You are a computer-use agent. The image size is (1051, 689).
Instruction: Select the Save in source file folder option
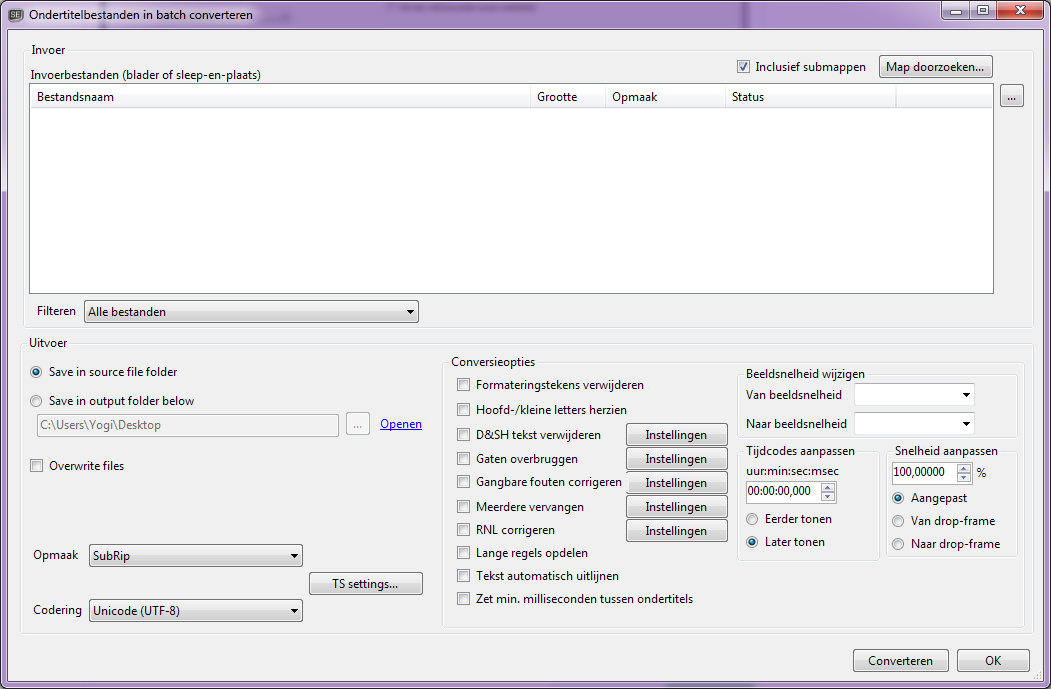click(x=35, y=372)
